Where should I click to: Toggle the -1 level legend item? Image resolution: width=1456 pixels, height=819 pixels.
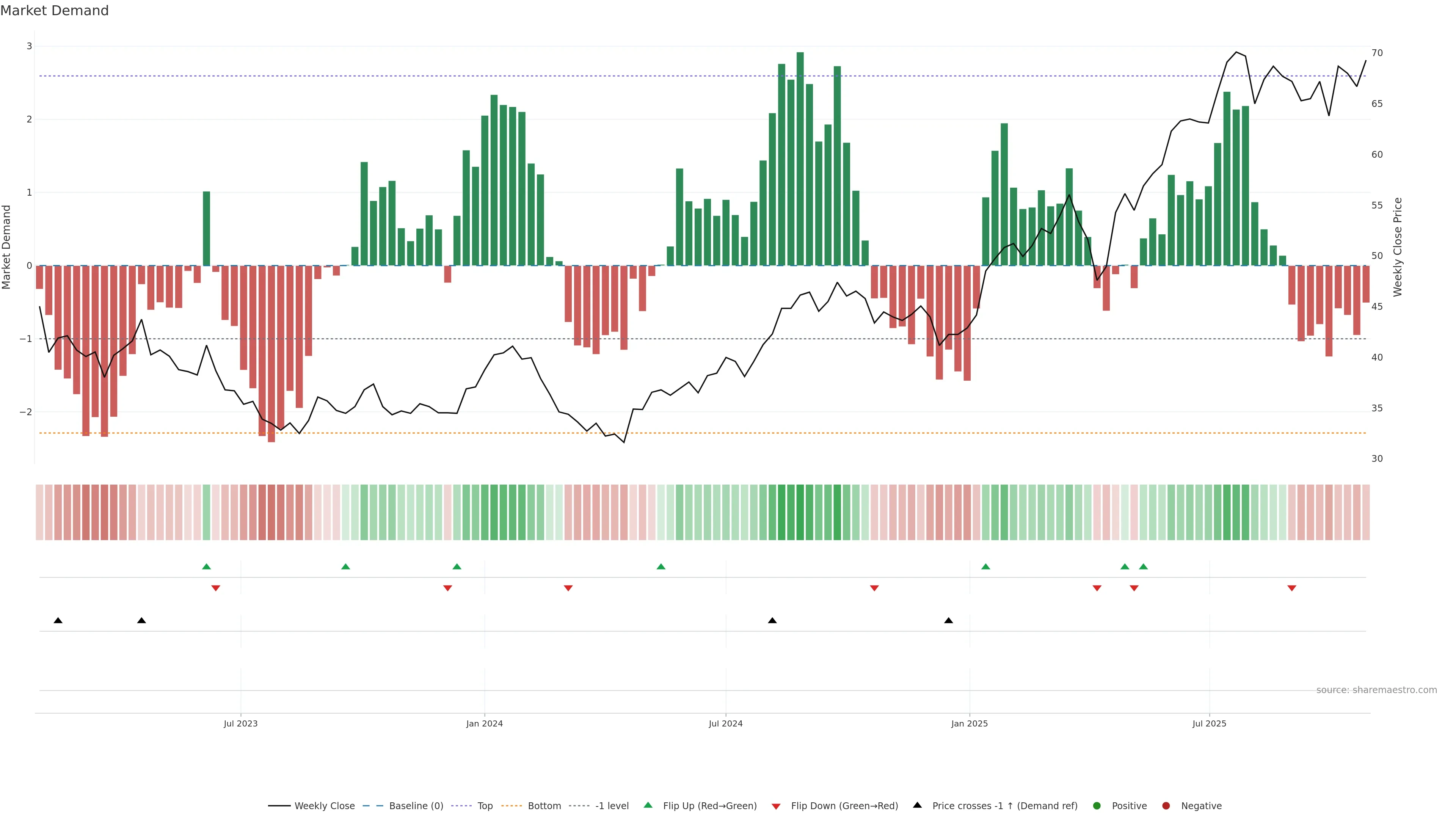pyautogui.click(x=612, y=805)
